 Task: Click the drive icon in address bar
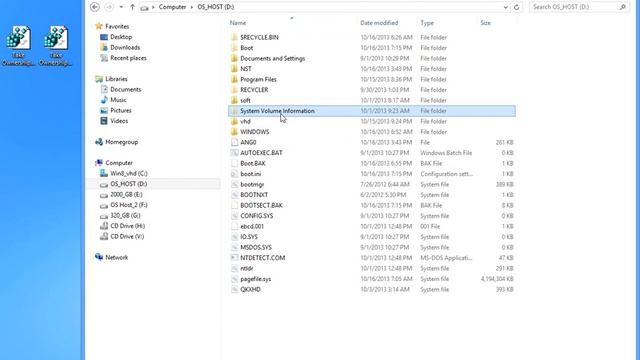pyautogui.click(x=144, y=7)
